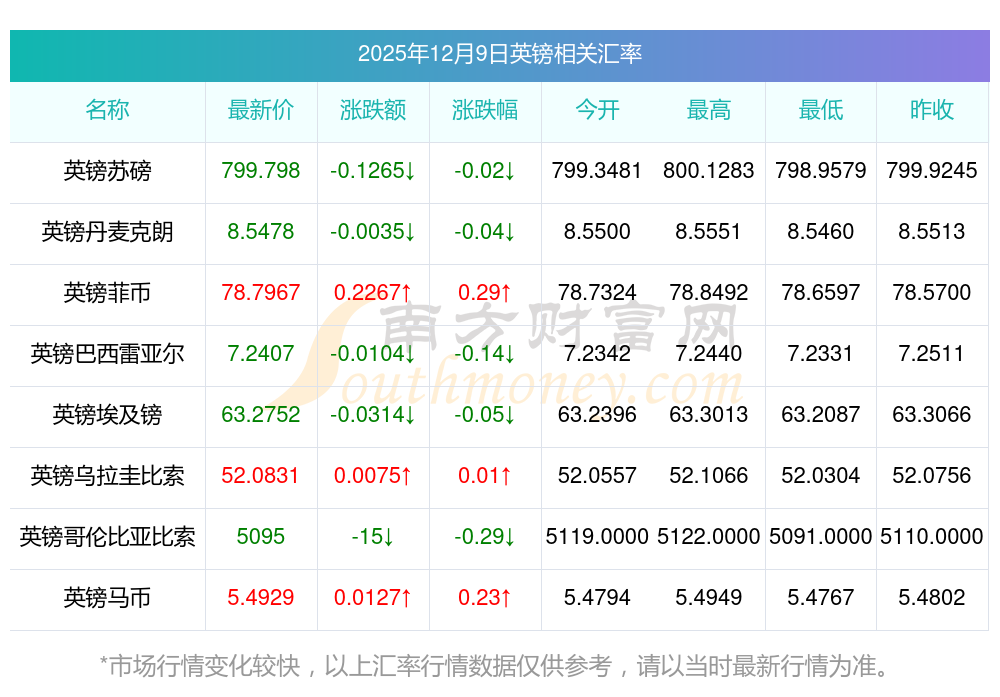Click opening value 5119.0000
1000x697 pixels.
pos(597,536)
